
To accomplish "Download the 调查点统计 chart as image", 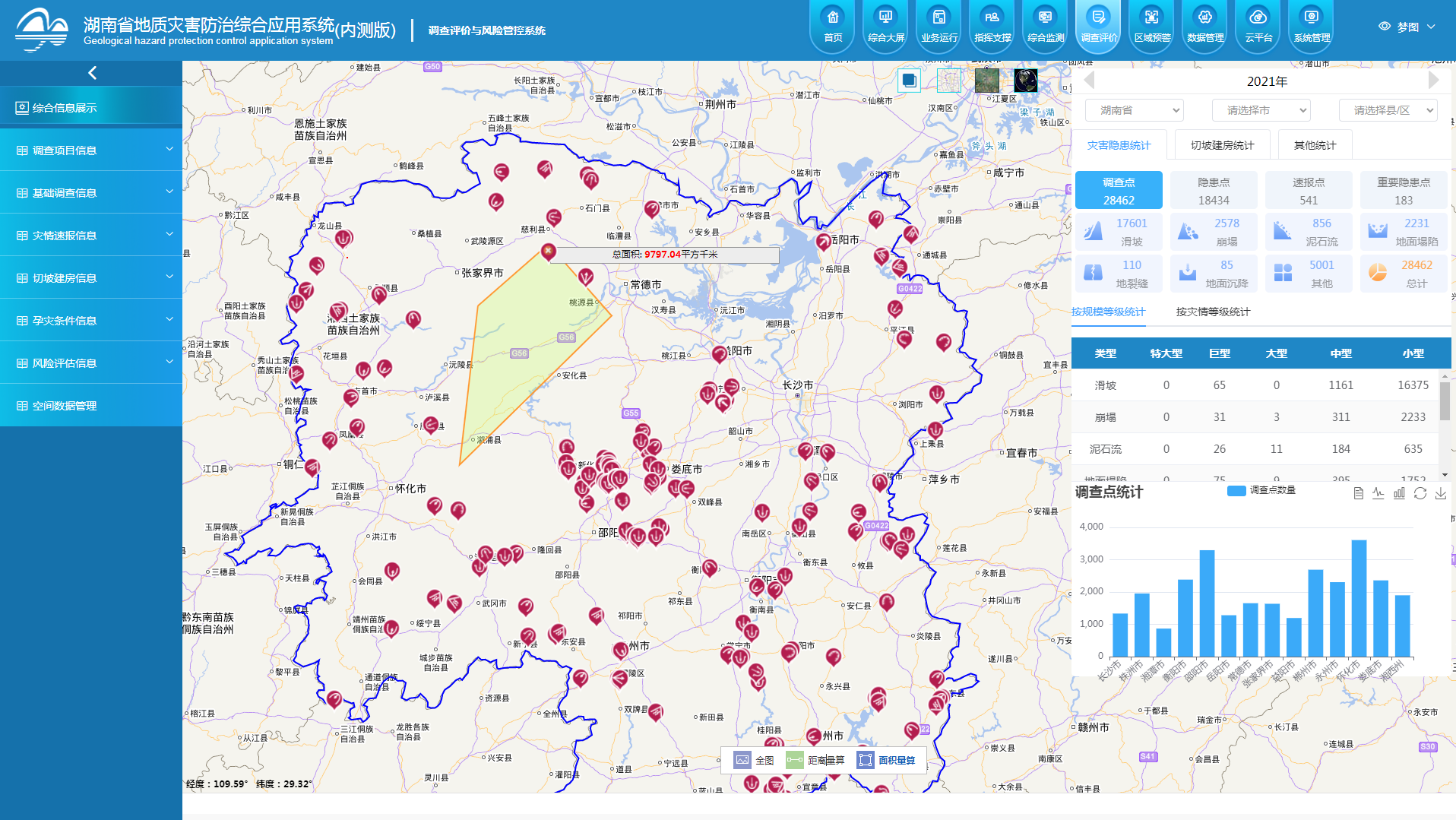I will (1440, 493).
